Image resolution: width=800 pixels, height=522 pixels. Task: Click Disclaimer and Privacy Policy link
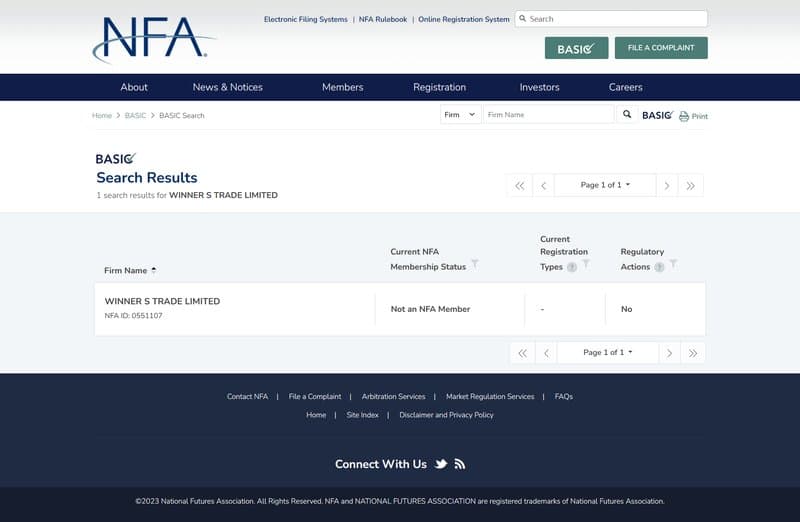[446, 415]
